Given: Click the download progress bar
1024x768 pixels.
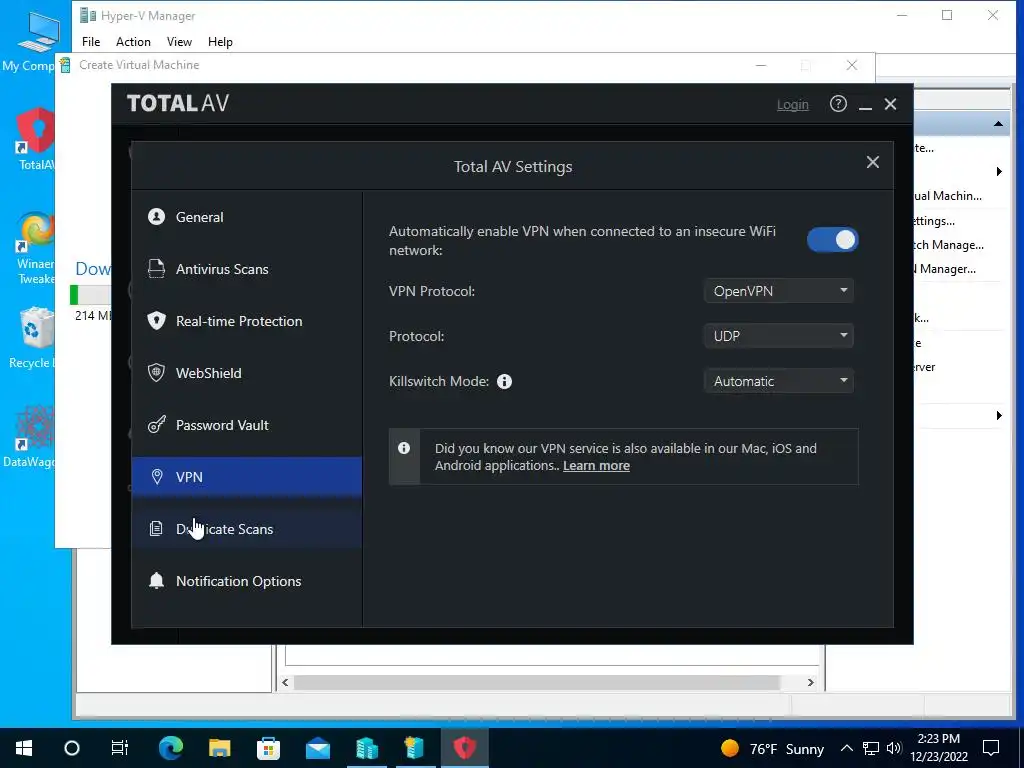Looking at the screenshot, I should coord(90,295).
